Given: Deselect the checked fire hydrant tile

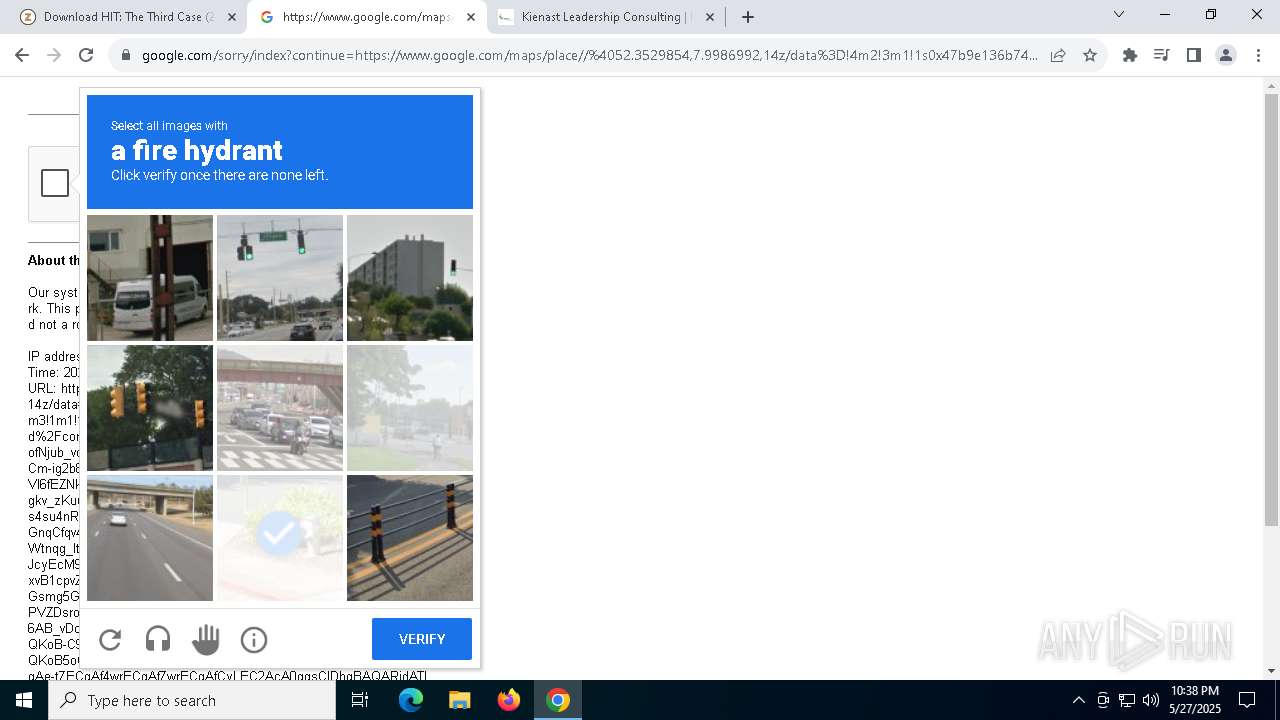Looking at the screenshot, I should coord(280,538).
